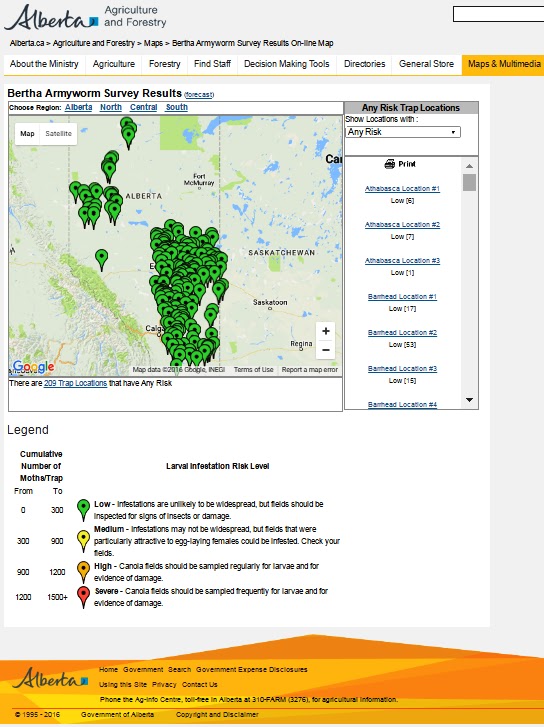Screen dimensions: 544x727
Task: Click the northernmost green trap marker on map
Action: click(x=127, y=124)
